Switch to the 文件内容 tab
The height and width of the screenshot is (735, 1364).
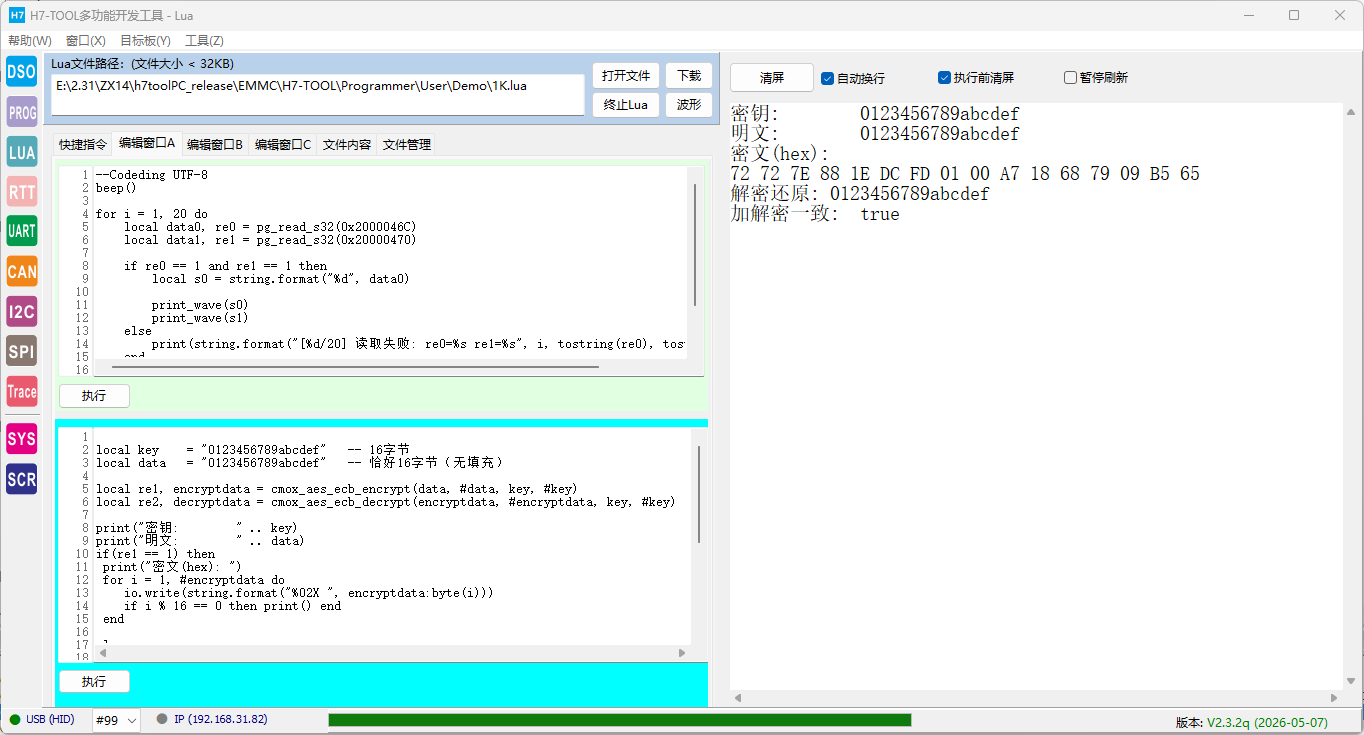click(x=347, y=145)
